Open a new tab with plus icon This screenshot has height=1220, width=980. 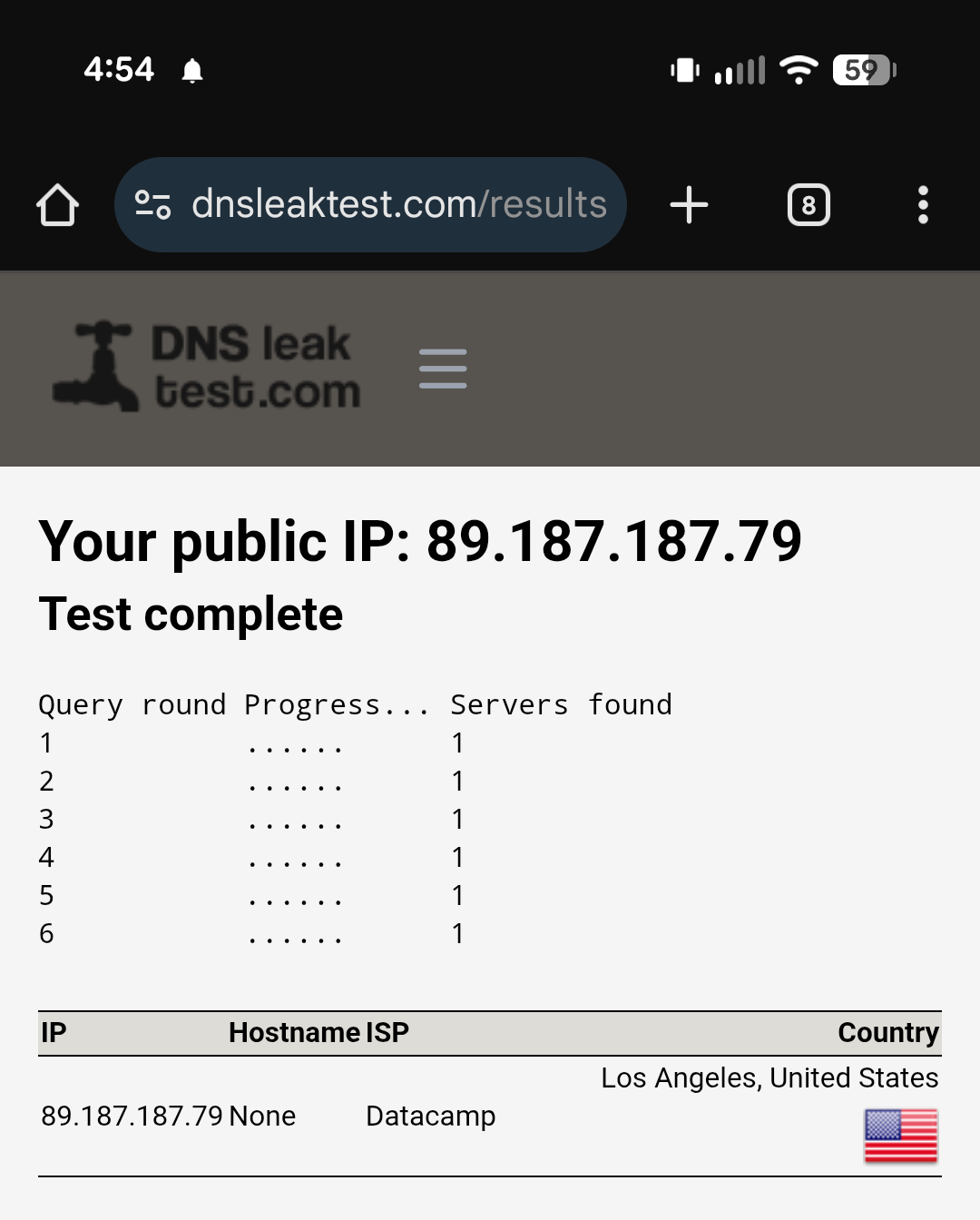[689, 205]
